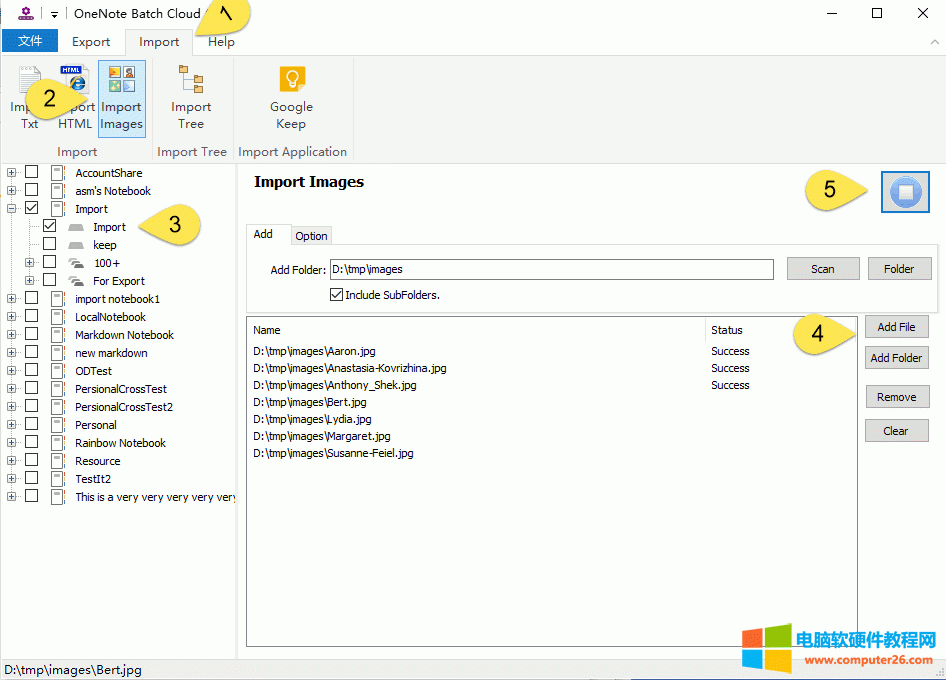This screenshot has width=946, height=680.
Task: Select the Import Images tool
Action: coord(121,96)
